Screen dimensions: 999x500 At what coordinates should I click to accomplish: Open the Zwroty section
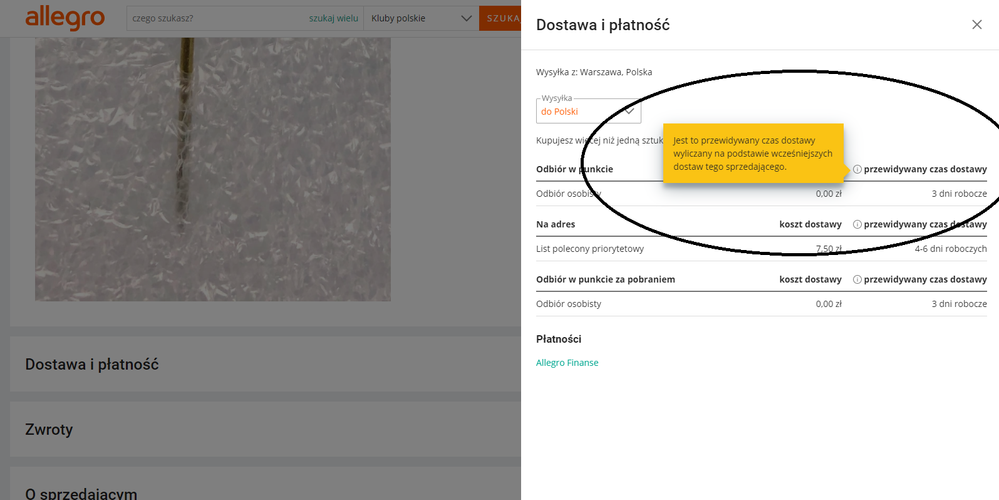[x=265, y=429]
